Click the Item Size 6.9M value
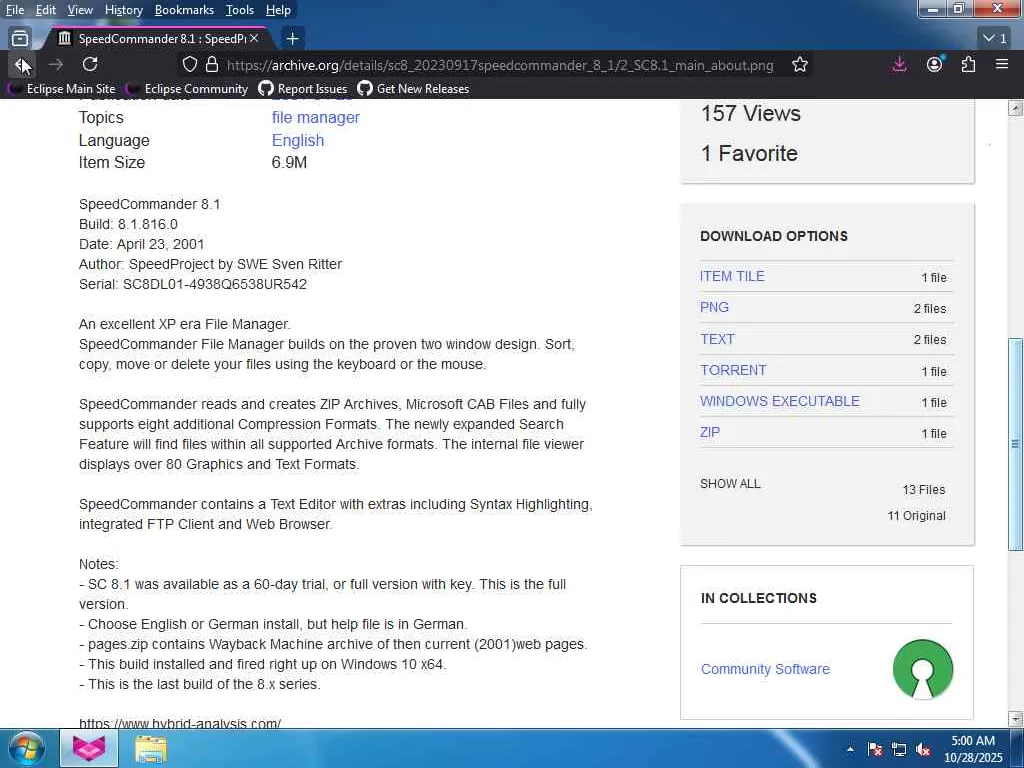This screenshot has width=1024, height=768. click(x=289, y=163)
